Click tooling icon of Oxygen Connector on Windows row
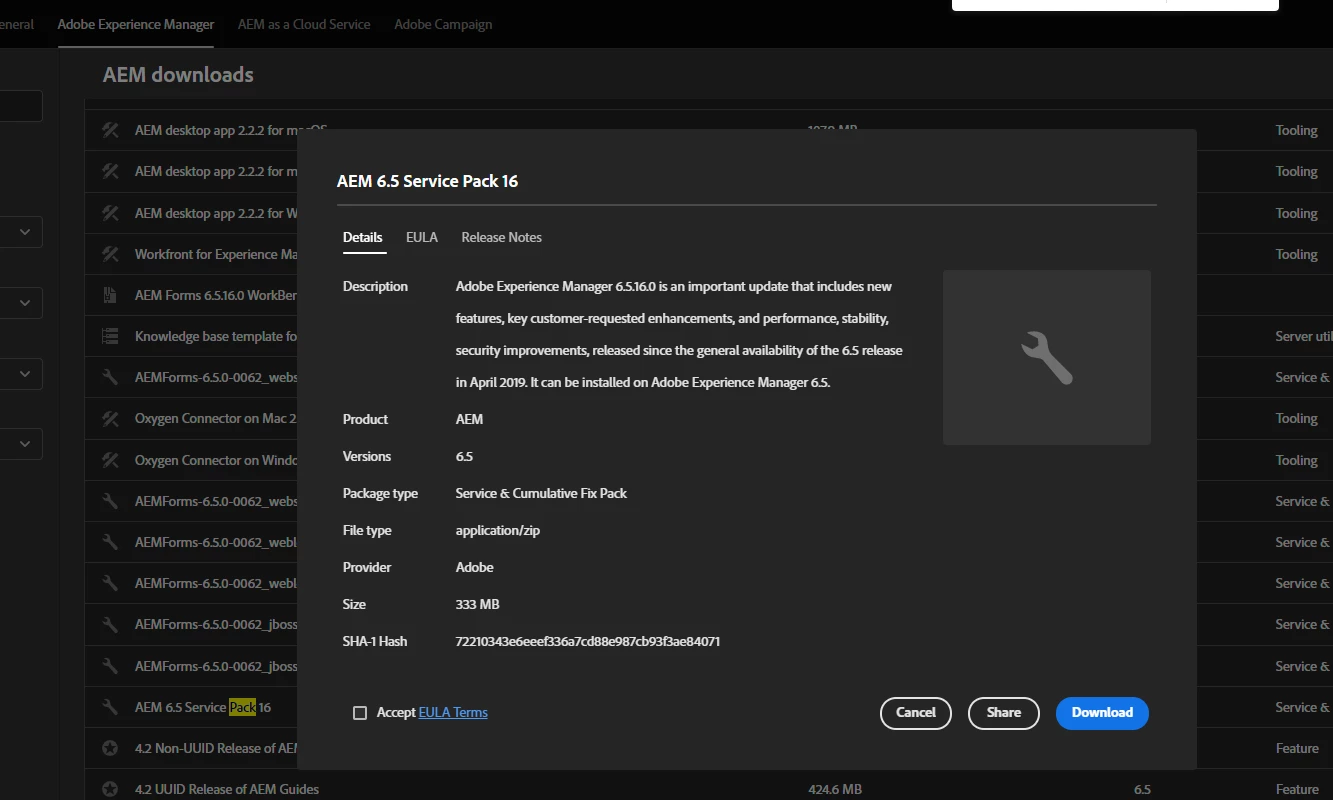The height and width of the screenshot is (800, 1333). pyautogui.click(x=111, y=460)
